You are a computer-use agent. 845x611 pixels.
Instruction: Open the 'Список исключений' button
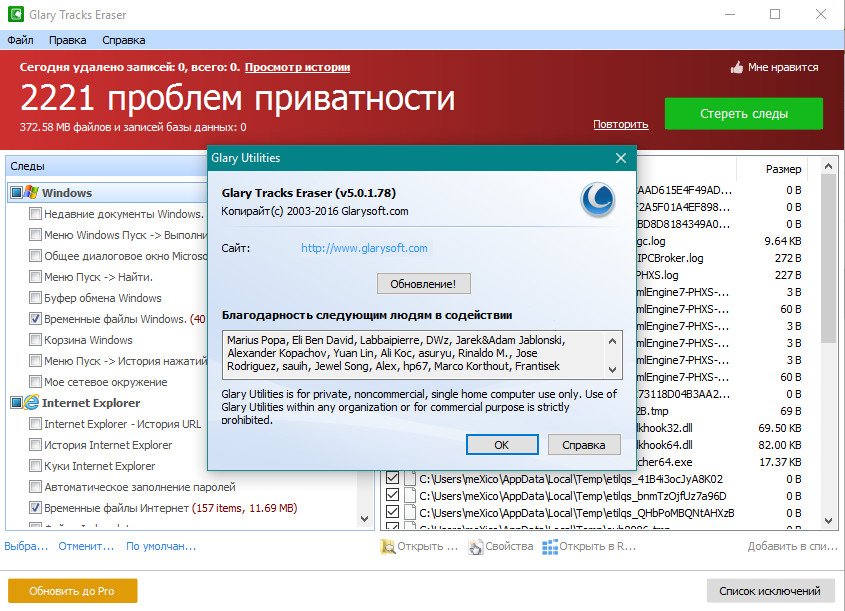tap(770, 591)
